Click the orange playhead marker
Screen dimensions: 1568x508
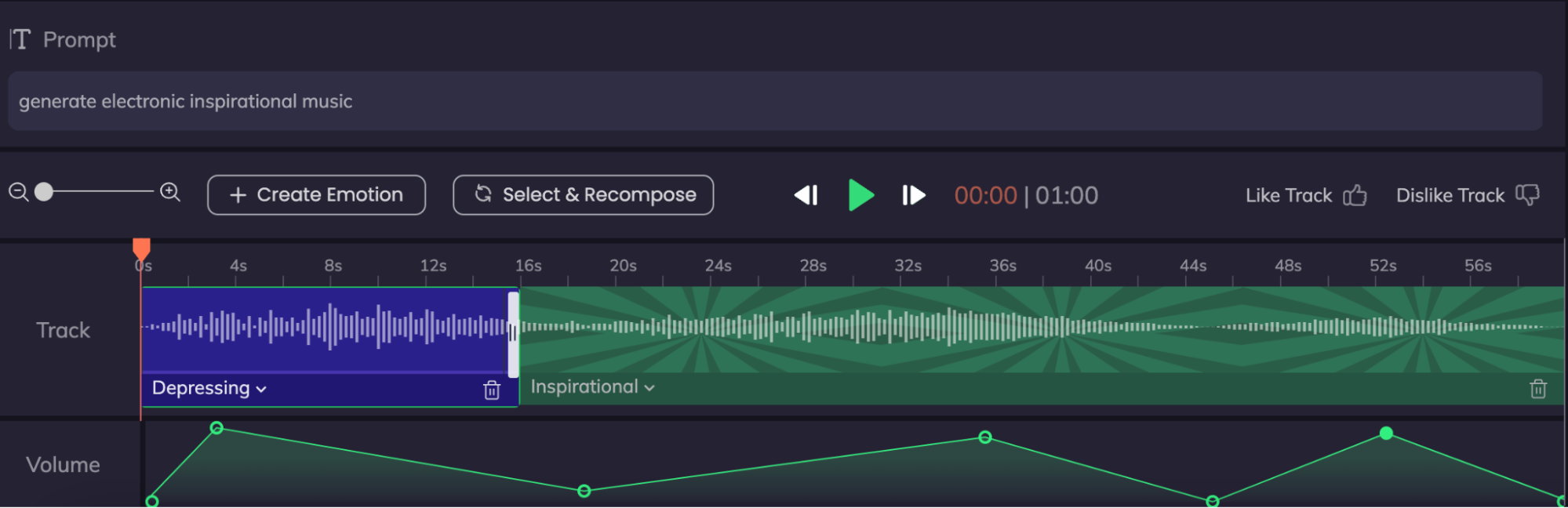pos(141,249)
